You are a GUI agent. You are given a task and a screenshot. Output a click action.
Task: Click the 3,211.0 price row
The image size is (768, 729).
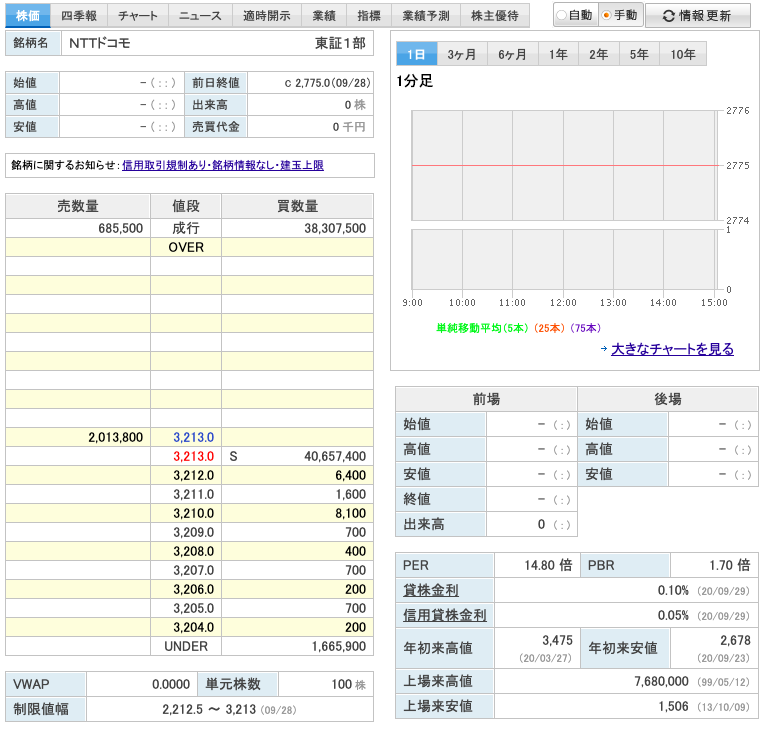click(190, 494)
